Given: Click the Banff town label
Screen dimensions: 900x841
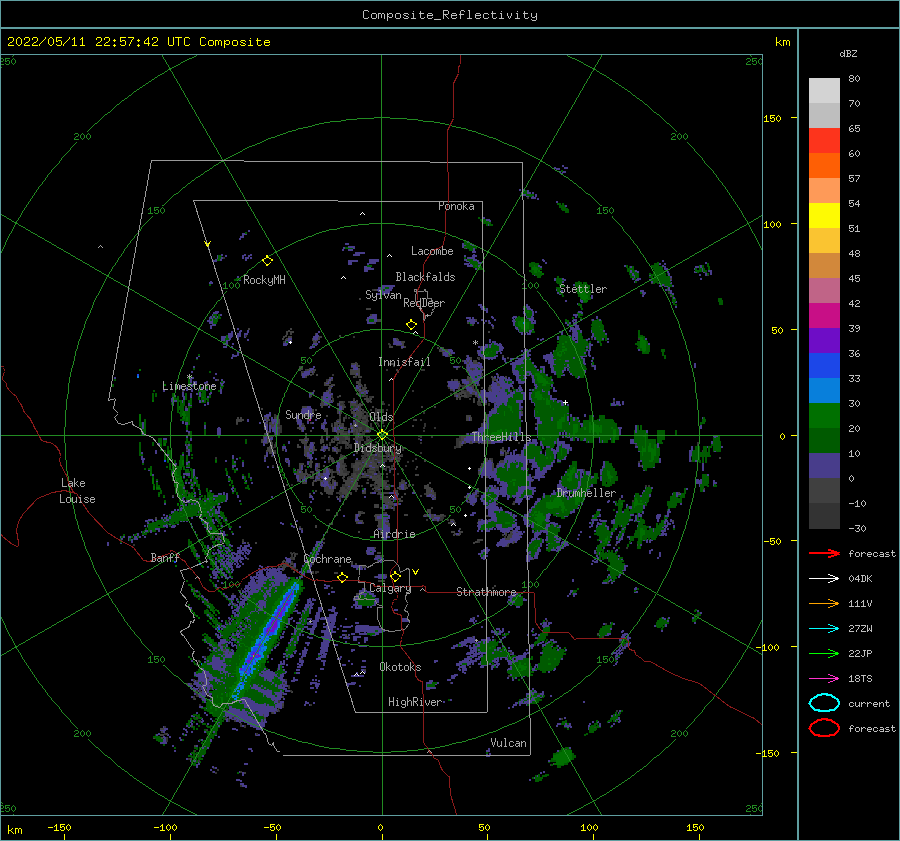Looking at the screenshot, I should click(x=165, y=557).
